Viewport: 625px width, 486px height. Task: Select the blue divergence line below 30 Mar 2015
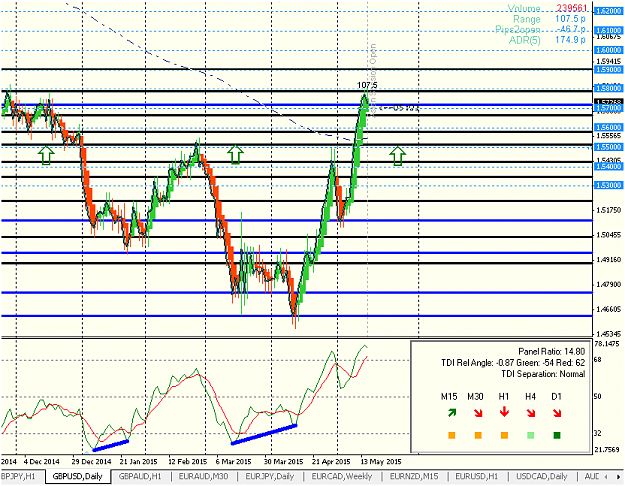264,434
